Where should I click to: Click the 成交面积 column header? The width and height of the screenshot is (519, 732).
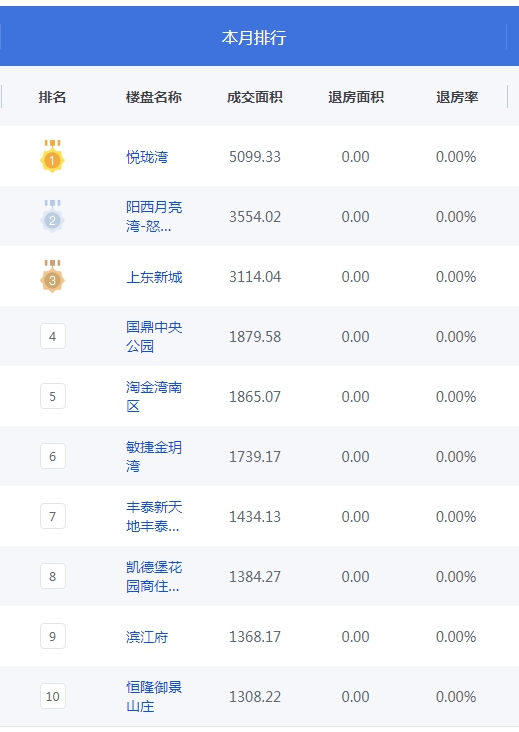point(255,97)
